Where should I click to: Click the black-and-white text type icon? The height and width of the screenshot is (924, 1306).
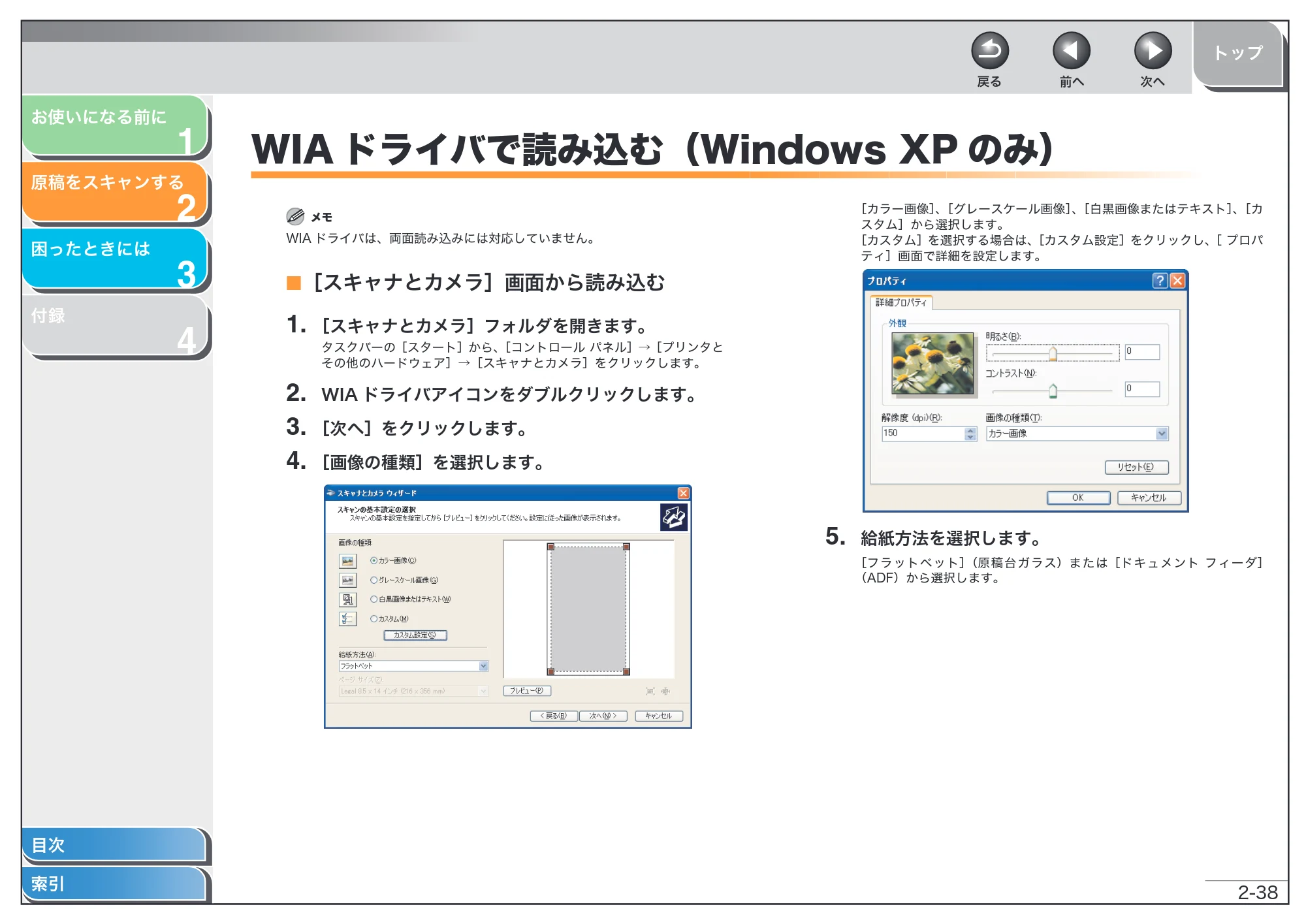(347, 599)
